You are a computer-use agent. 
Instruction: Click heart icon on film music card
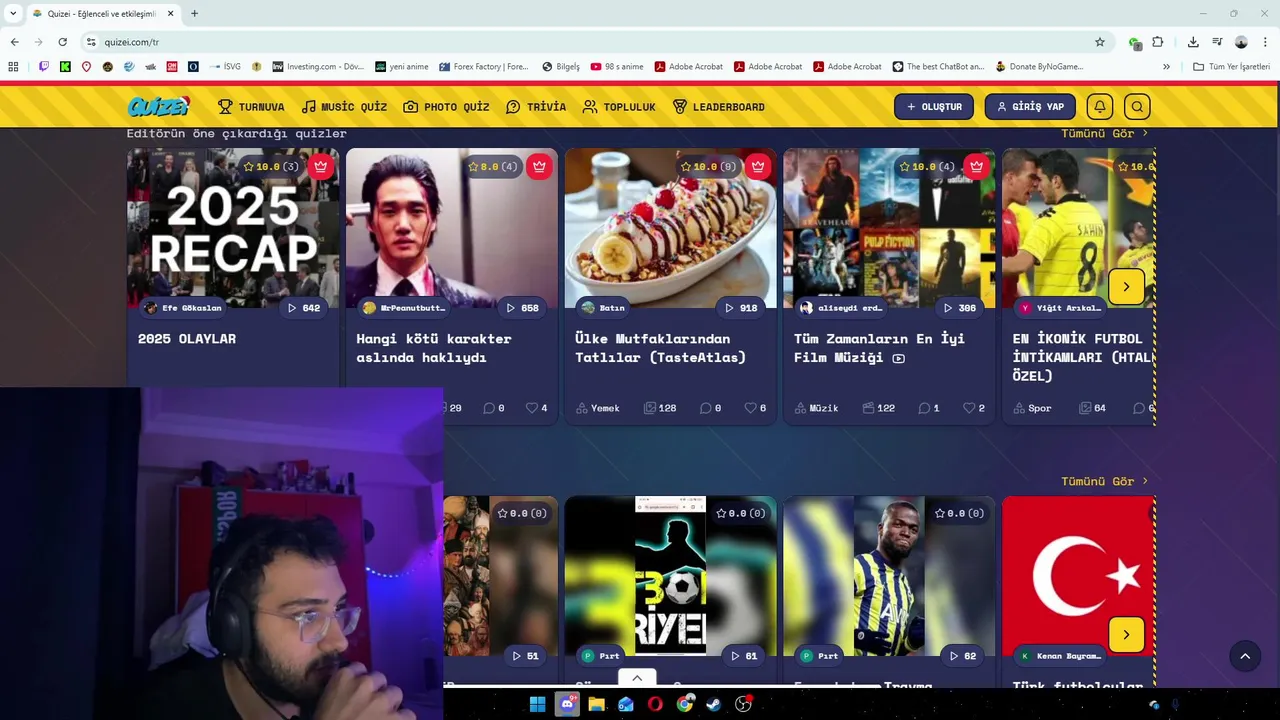tap(969, 408)
